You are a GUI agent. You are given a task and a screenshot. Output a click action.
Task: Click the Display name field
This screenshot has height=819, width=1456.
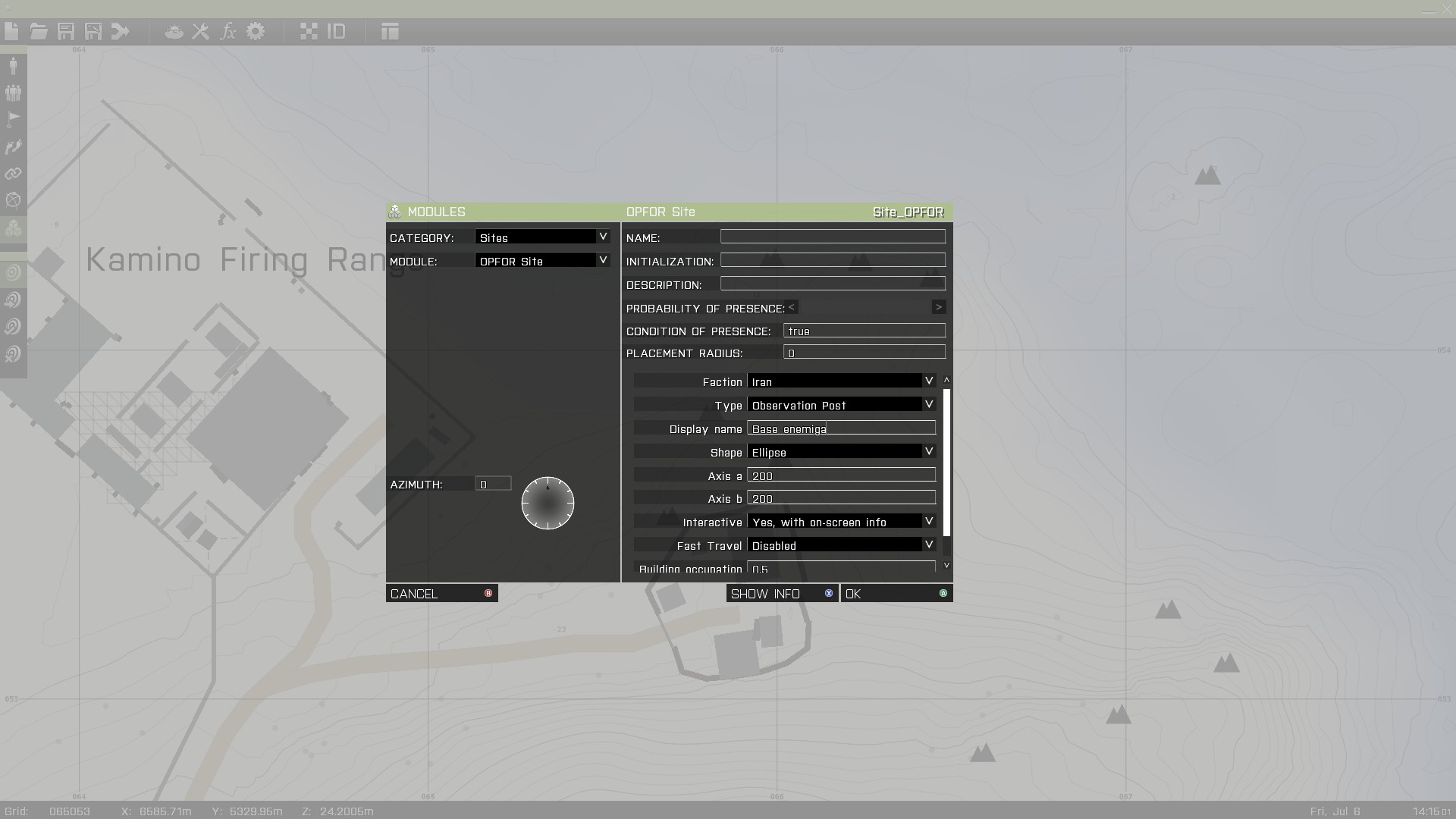842,428
